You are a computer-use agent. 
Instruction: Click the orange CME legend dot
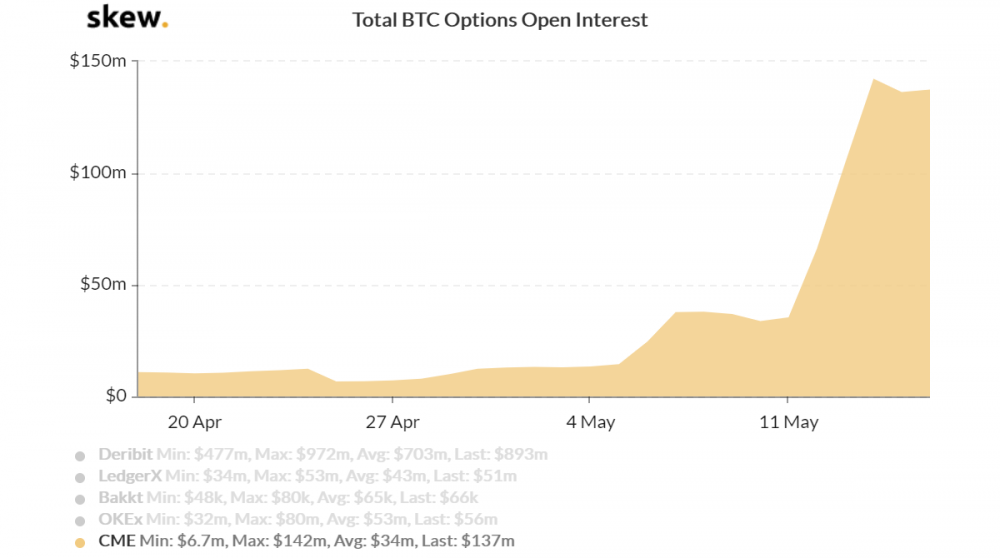(80, 543)
